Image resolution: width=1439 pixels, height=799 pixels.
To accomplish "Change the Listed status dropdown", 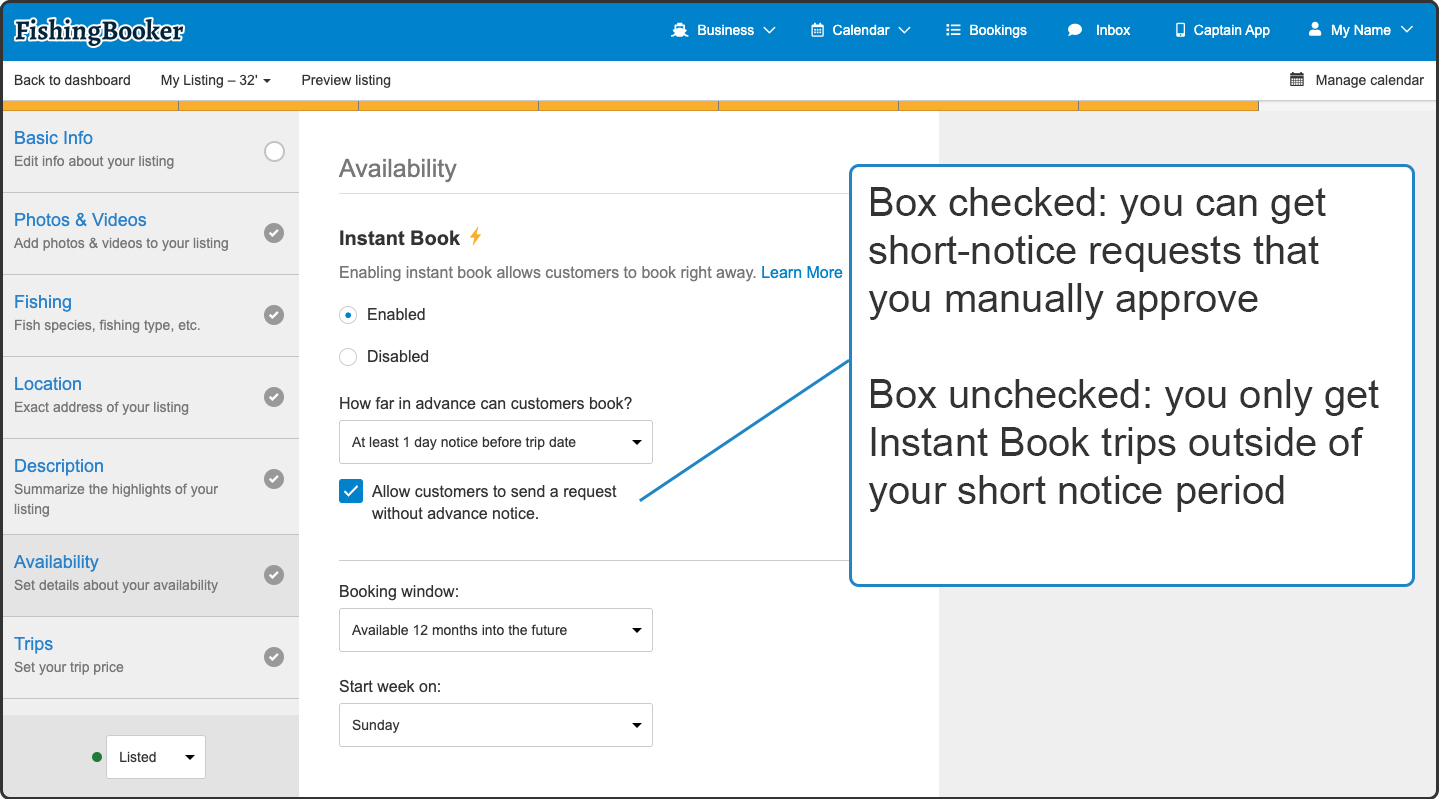I will pyautogui.click(x=155, y=757).
